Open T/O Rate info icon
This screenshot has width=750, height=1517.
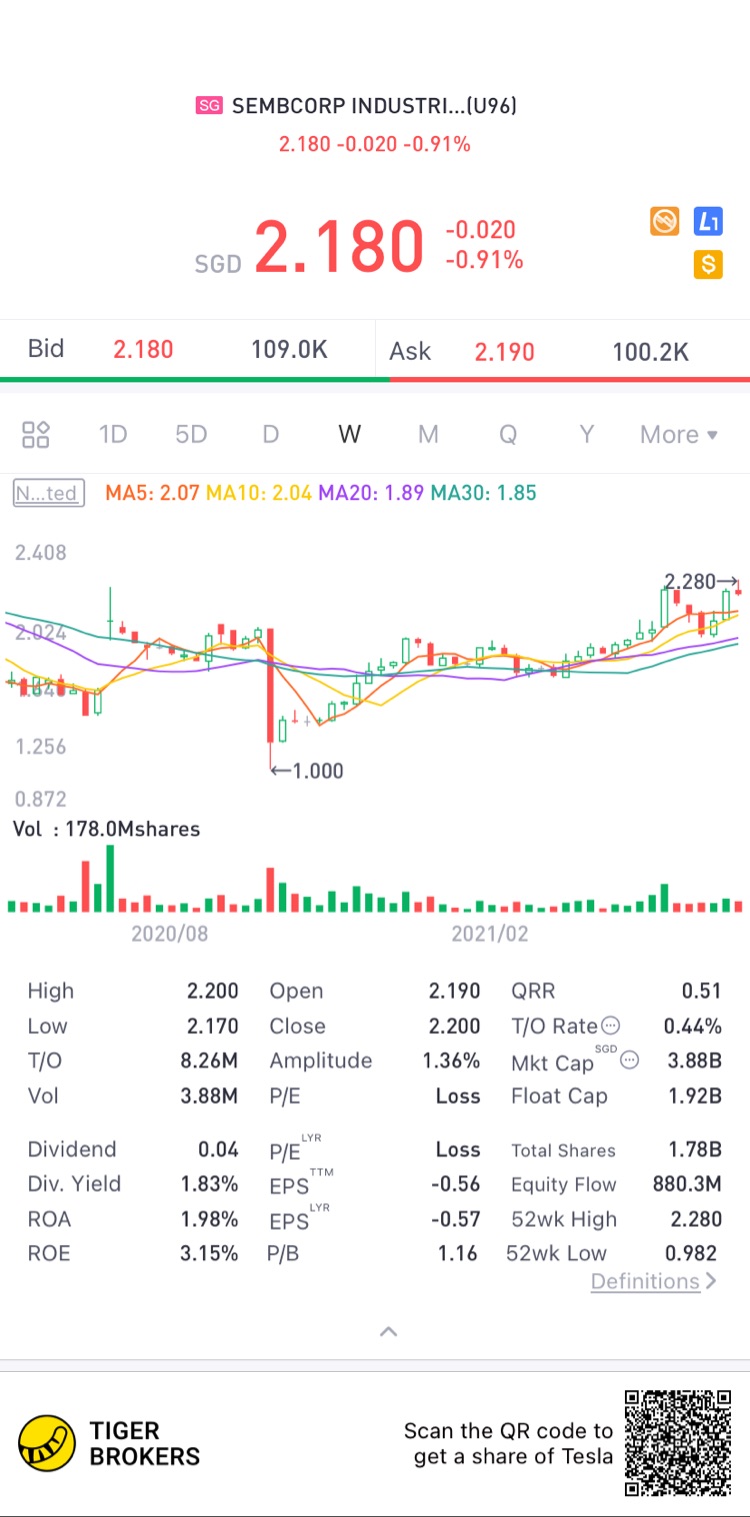coord(611,1026)
